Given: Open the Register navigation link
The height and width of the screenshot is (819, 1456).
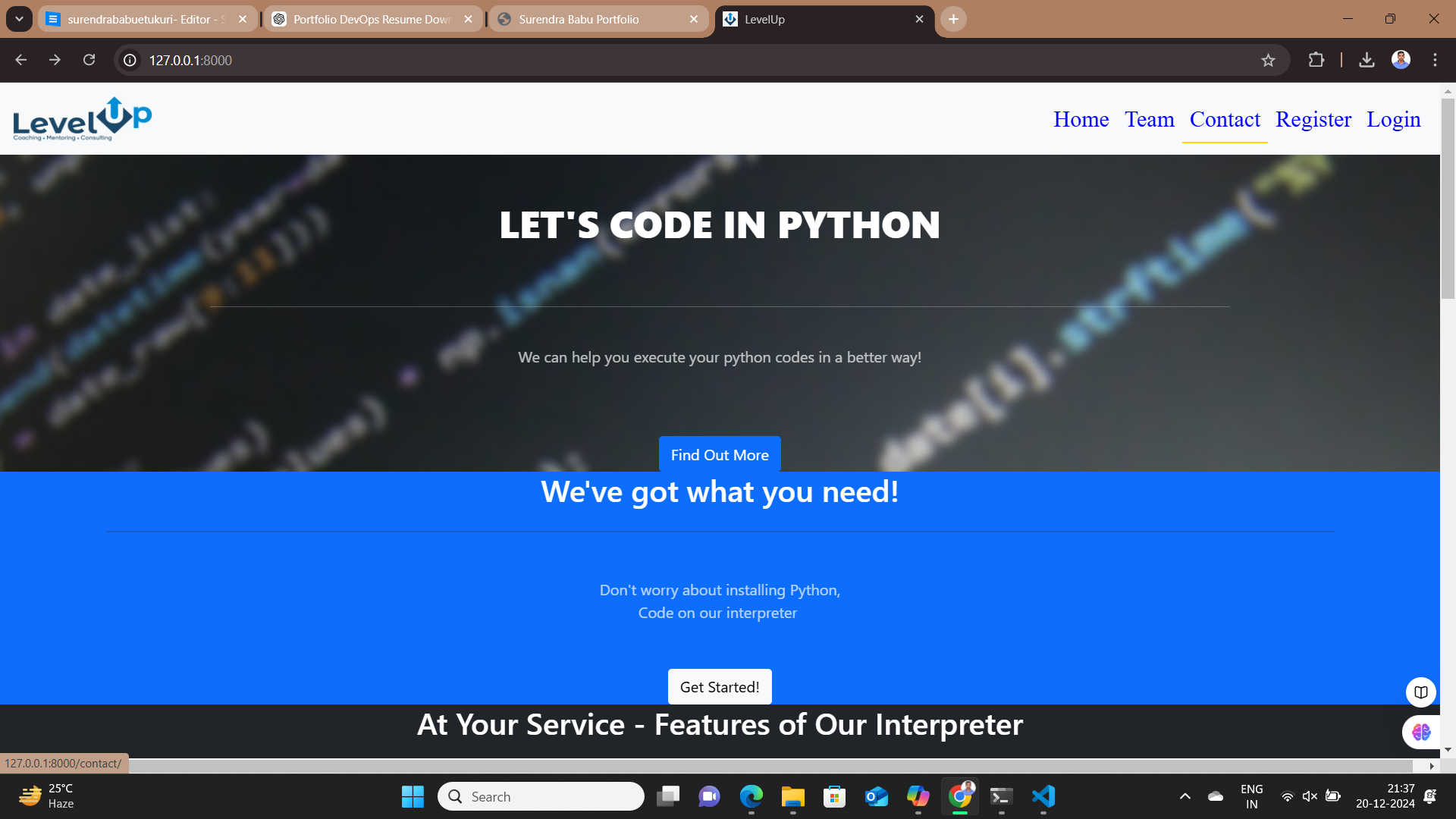Looking at the screenshot, I should 1313,120.
